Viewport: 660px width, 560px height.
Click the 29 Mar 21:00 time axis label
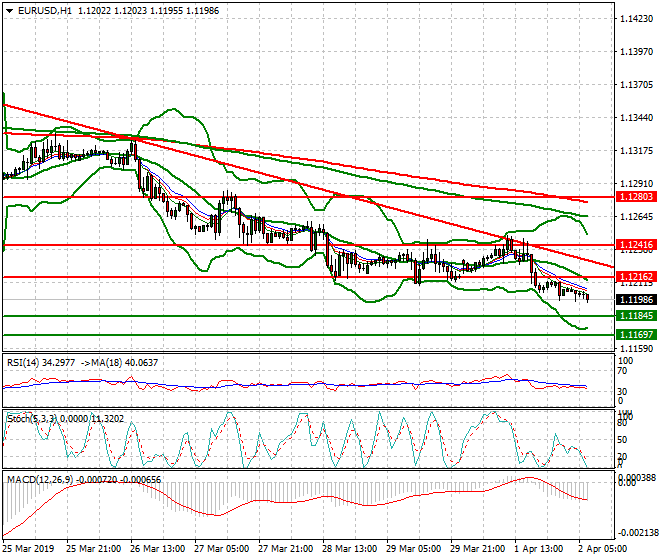(x=477, y=549)
